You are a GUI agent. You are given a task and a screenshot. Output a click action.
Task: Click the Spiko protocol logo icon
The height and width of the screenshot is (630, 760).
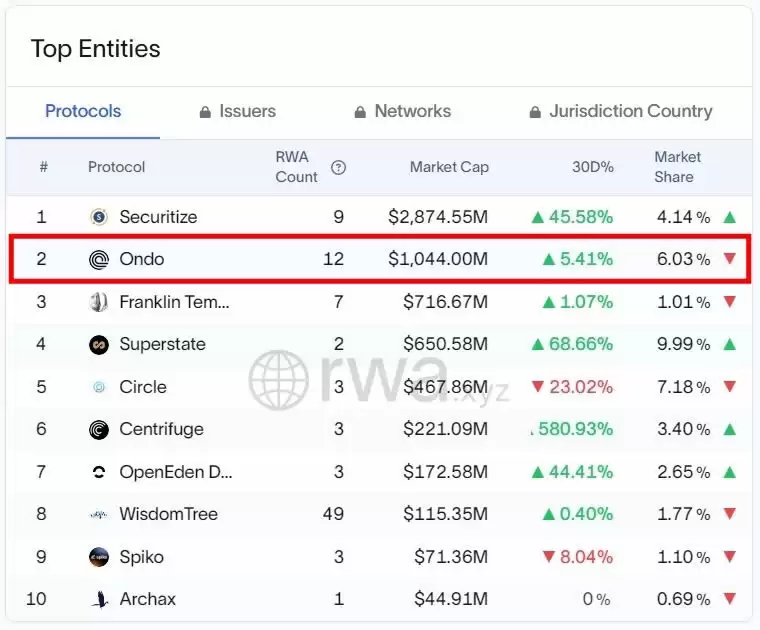(x=99, y=557)
